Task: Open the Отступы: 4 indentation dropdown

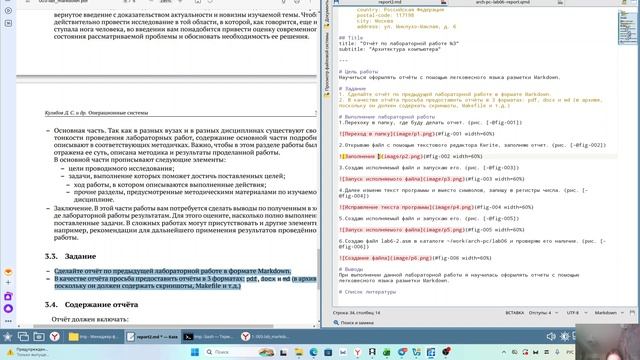Action: (543, 313)
